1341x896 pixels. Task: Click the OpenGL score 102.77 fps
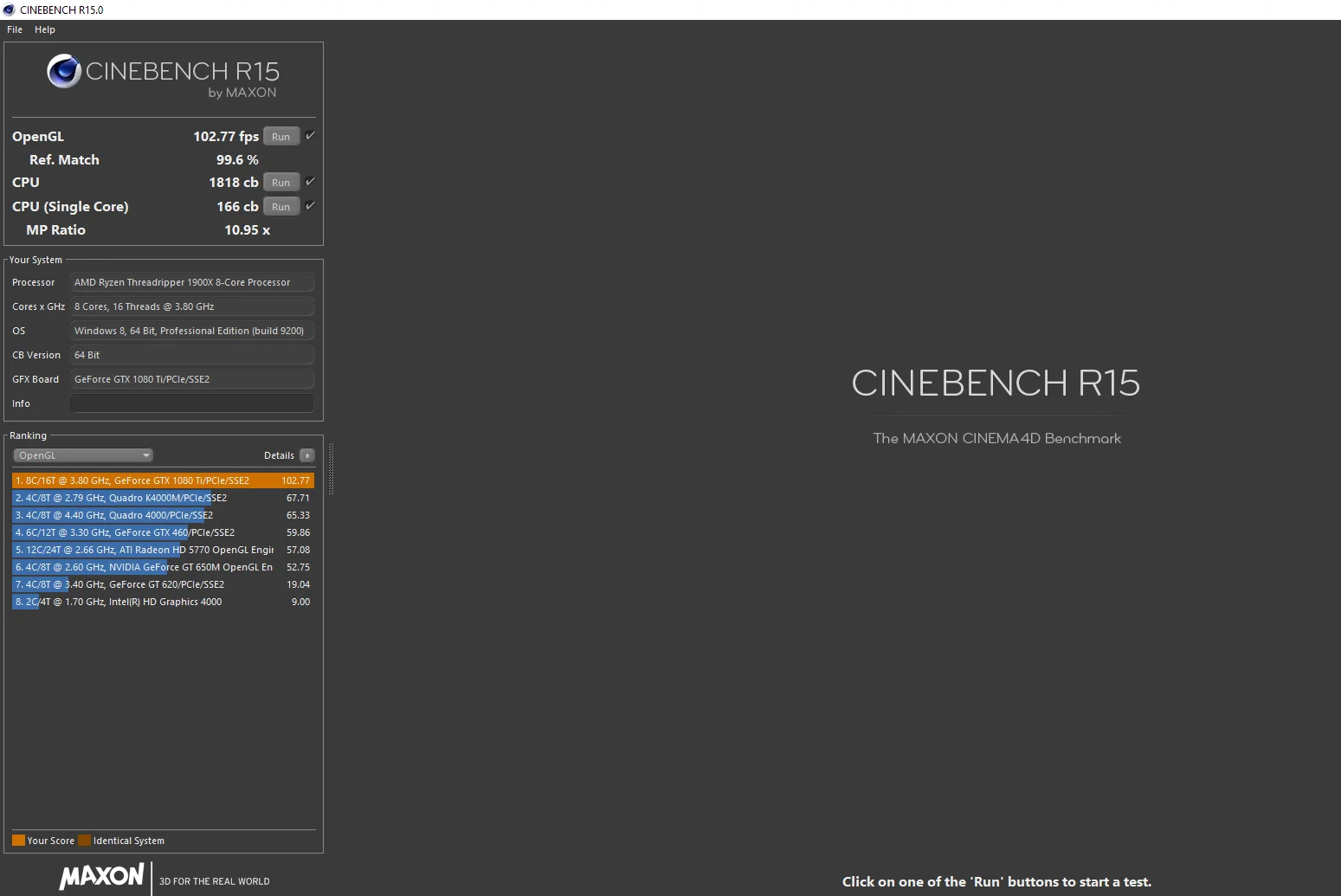226,137
